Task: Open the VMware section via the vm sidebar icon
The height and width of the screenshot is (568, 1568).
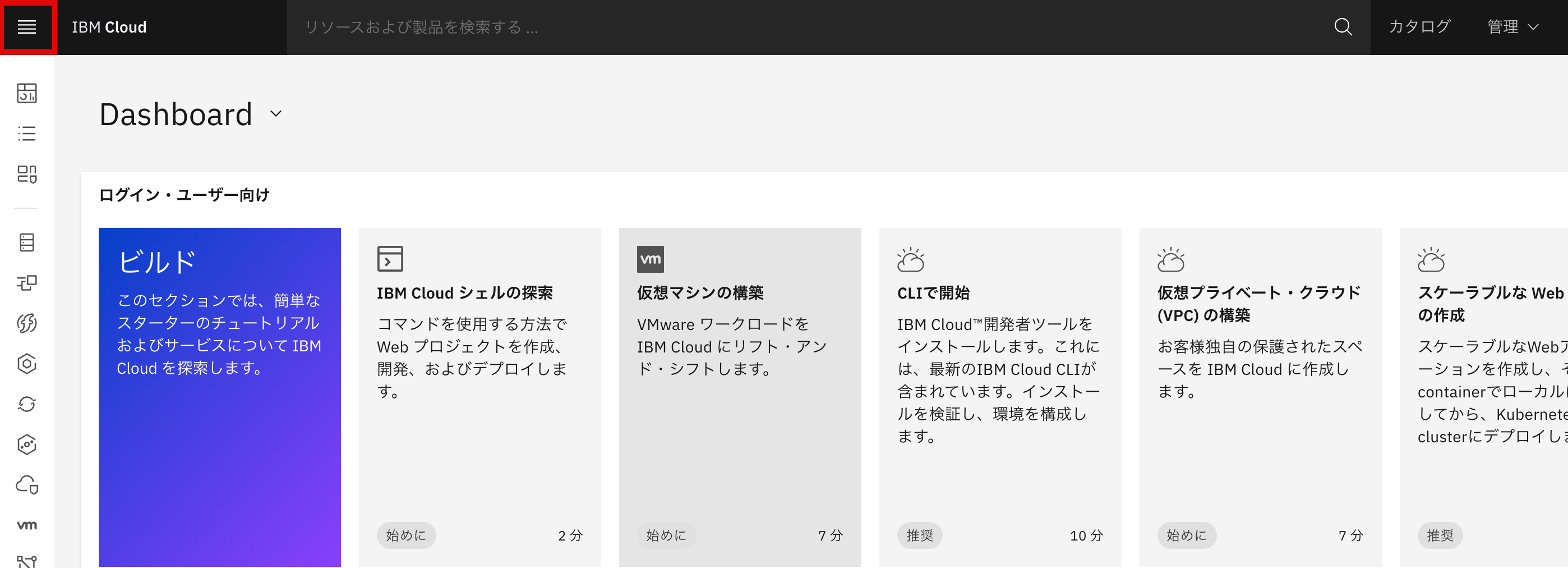Action: [x=27, y=525]
